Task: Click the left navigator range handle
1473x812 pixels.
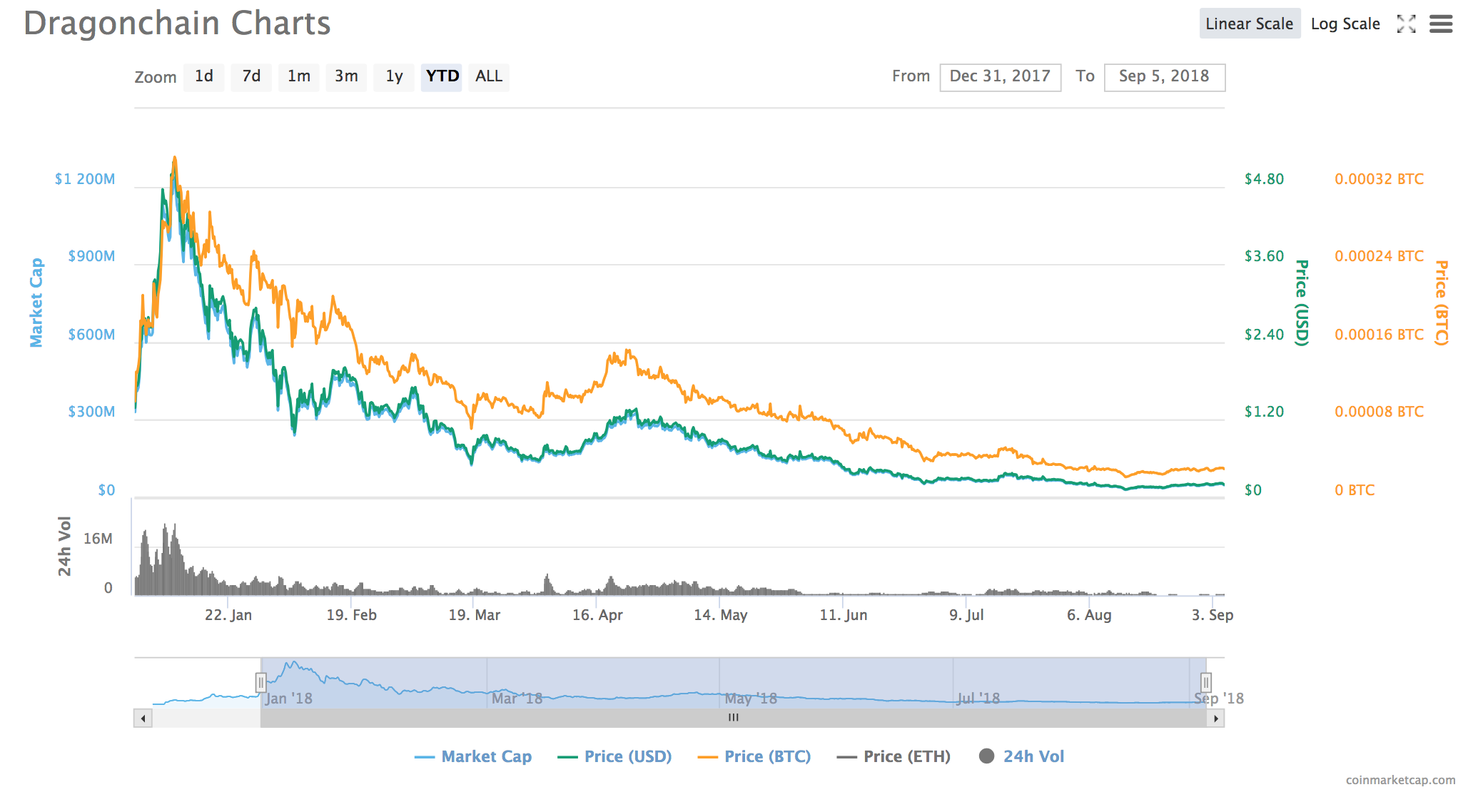Action: click(261, 683)
